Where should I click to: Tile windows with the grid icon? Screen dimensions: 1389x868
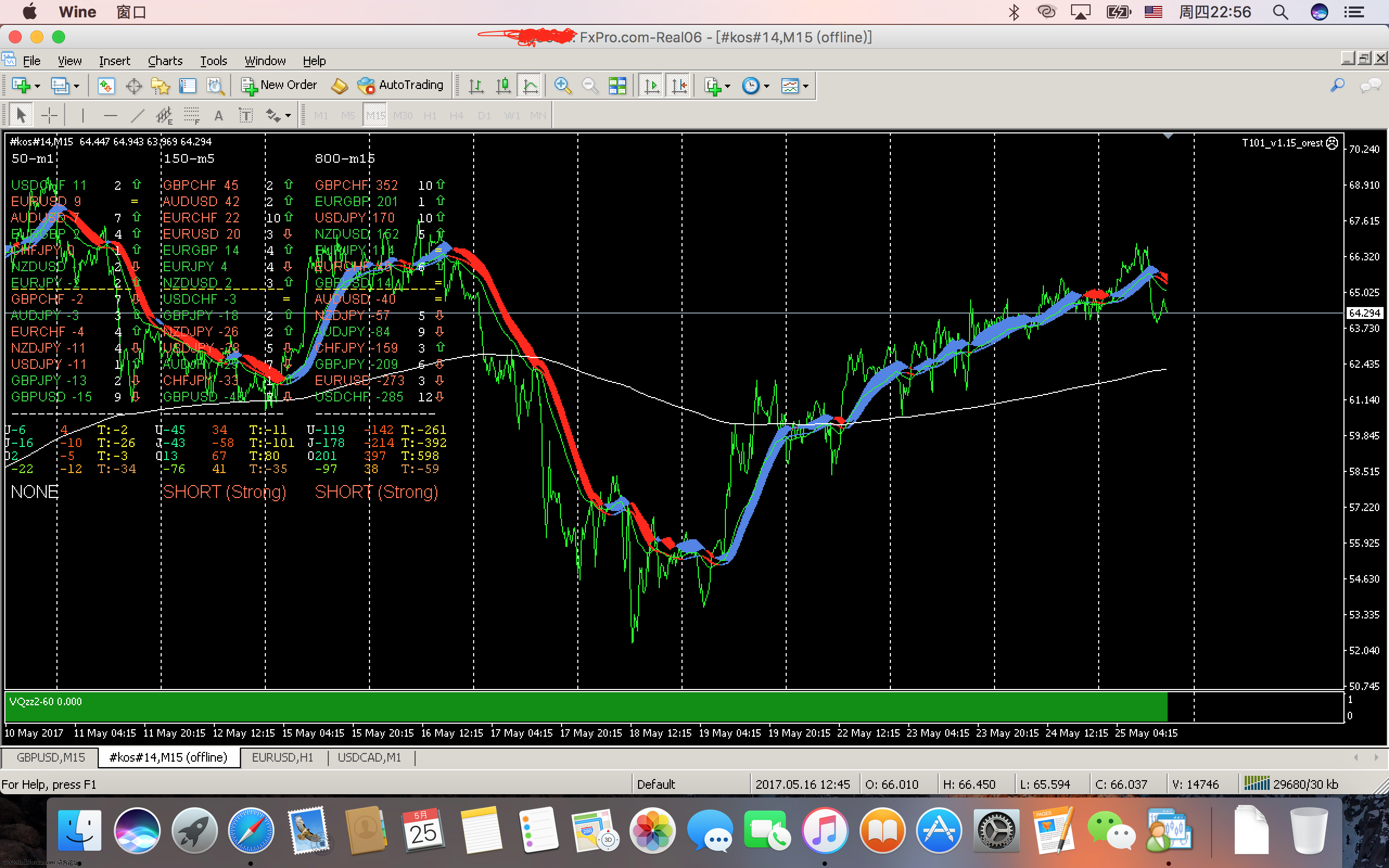point(617,86)
